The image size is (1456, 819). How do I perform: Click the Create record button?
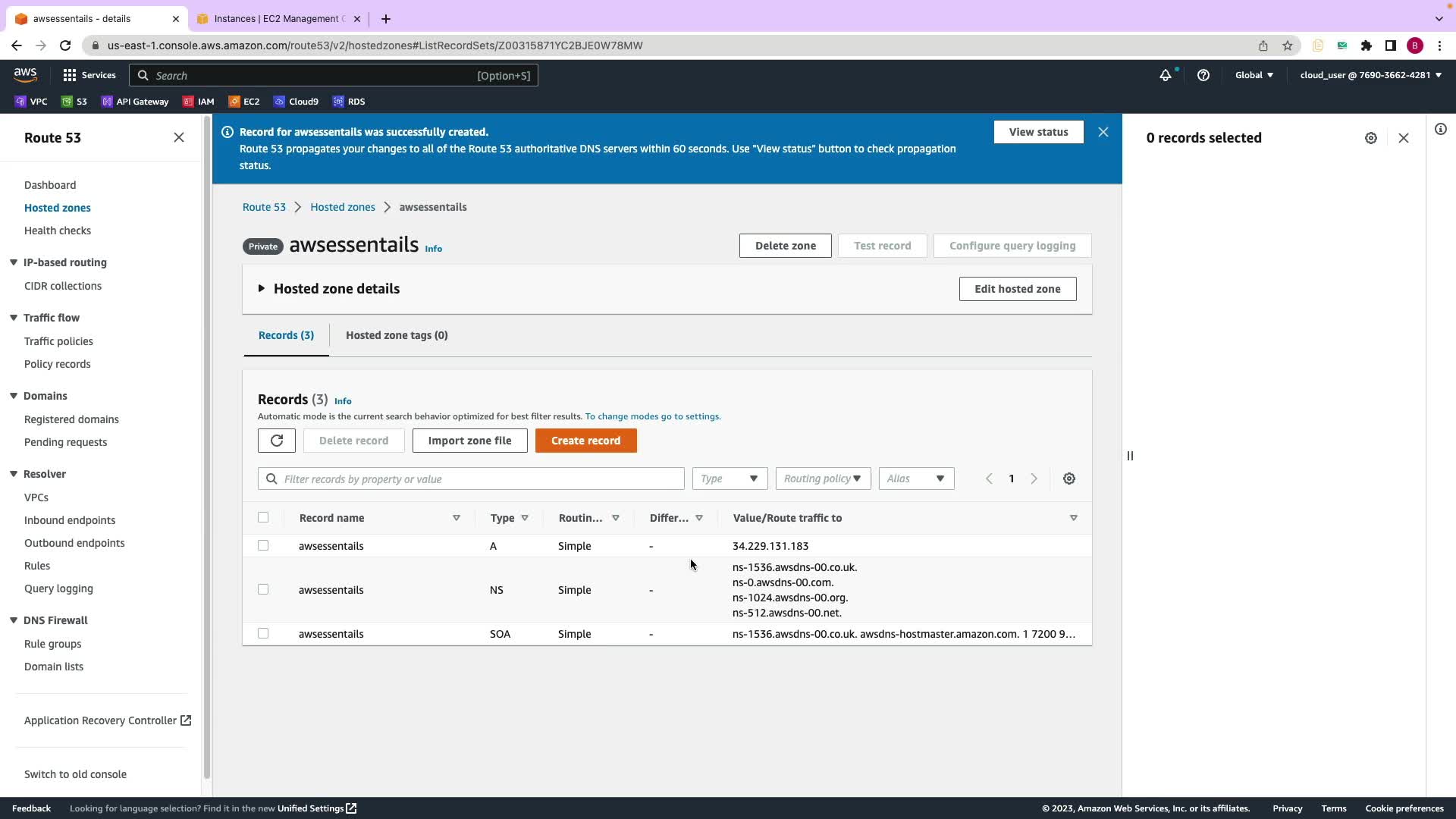585,441
